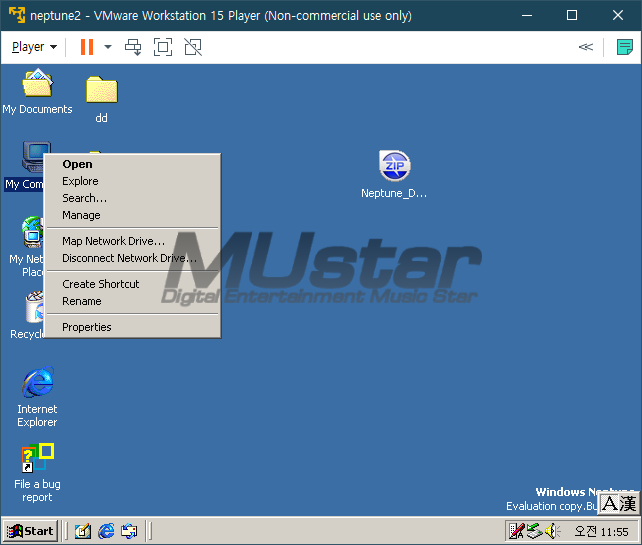Choose Explore in context menu
642x545 pixels.
point(133,181)
